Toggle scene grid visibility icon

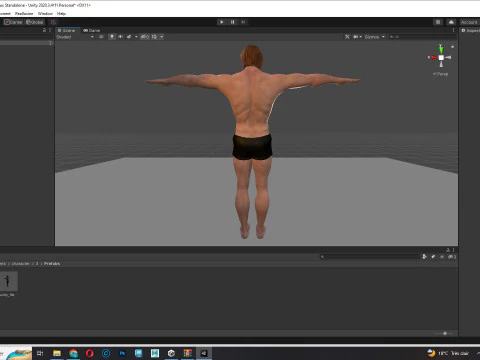154,37
